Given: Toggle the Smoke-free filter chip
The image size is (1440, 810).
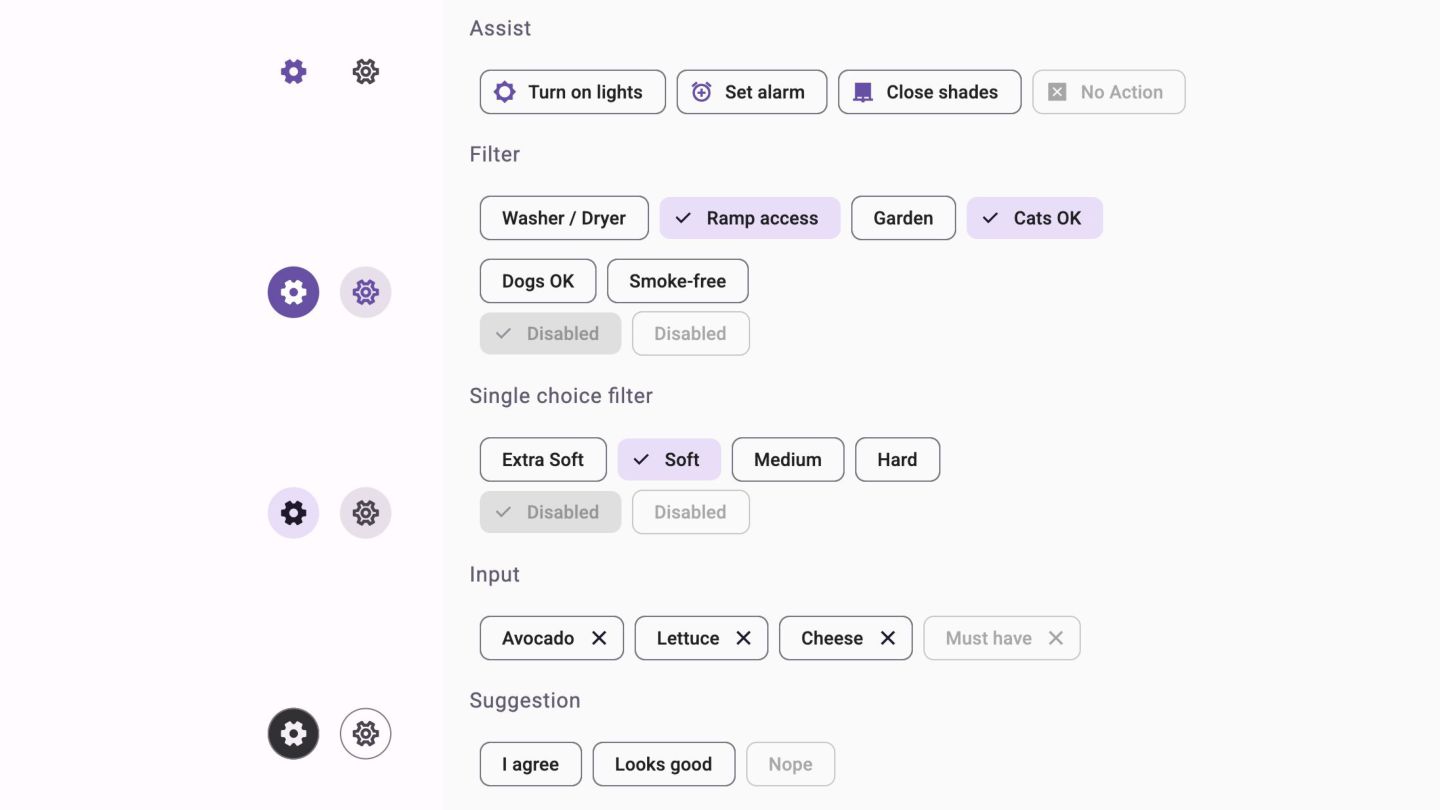Looking at the screenshot, I should [x=677, y=281].
